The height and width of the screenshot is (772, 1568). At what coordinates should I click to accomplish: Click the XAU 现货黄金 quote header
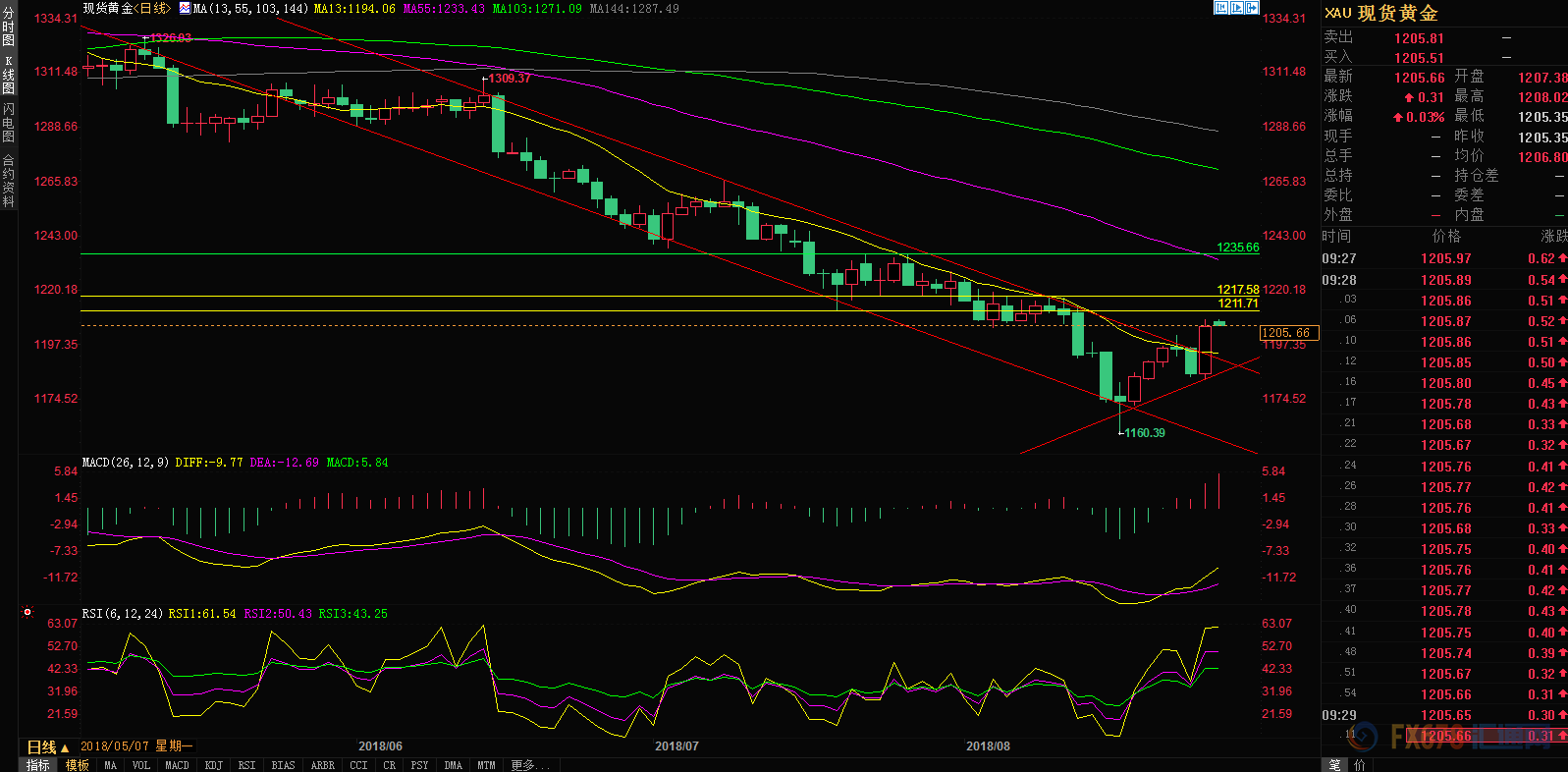coord(1381,13)
